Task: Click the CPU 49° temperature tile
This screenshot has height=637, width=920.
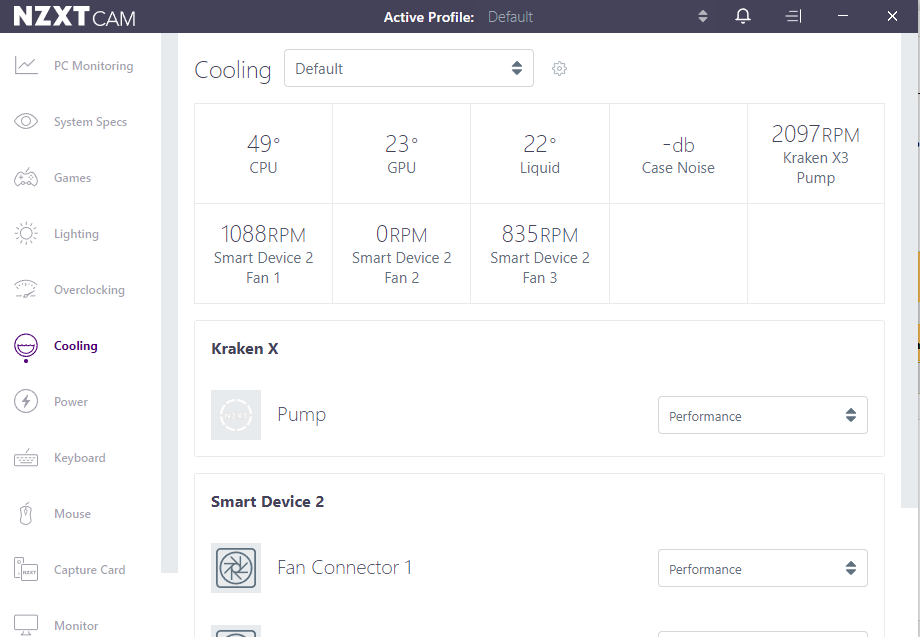Action: [263, 154]
